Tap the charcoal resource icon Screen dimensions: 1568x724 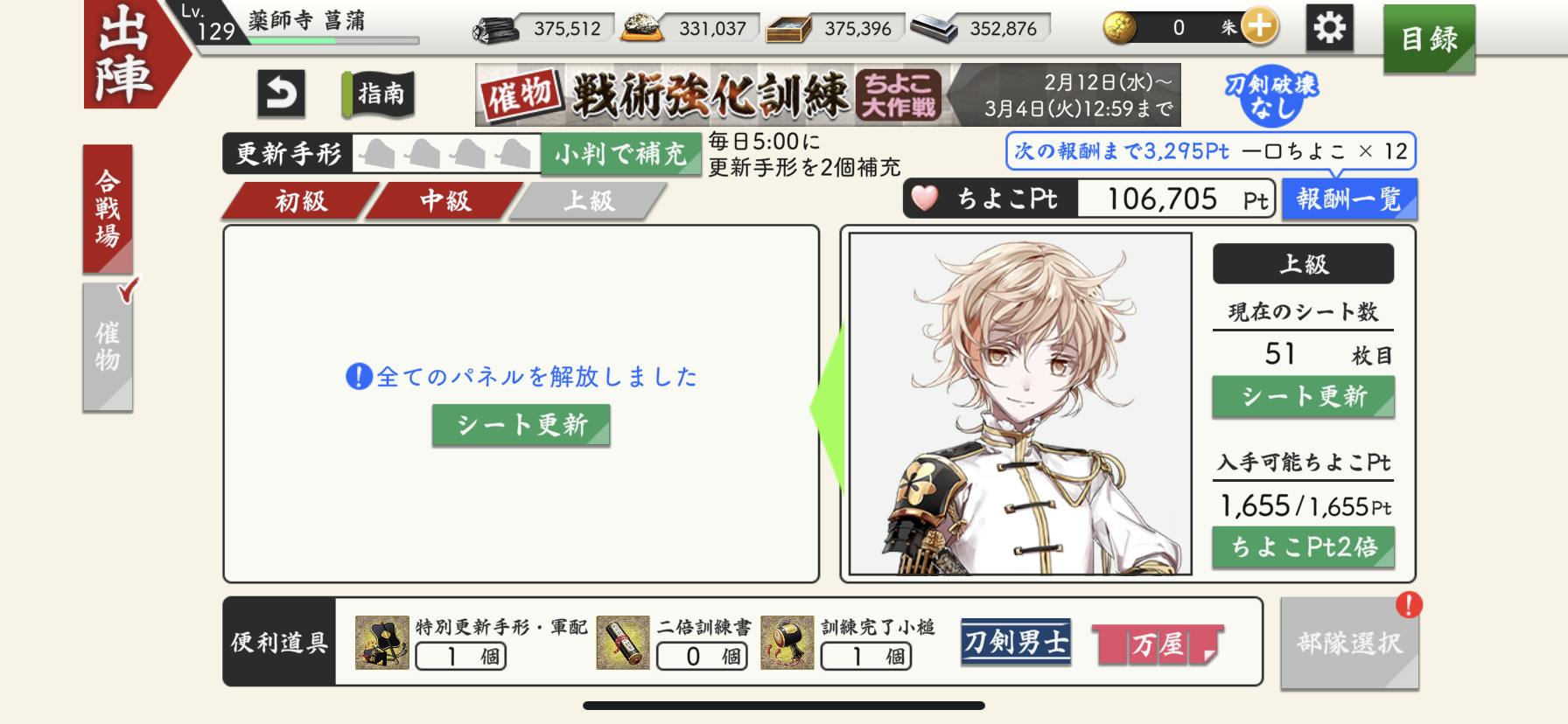pyautogui.click(x=495, y=30)
